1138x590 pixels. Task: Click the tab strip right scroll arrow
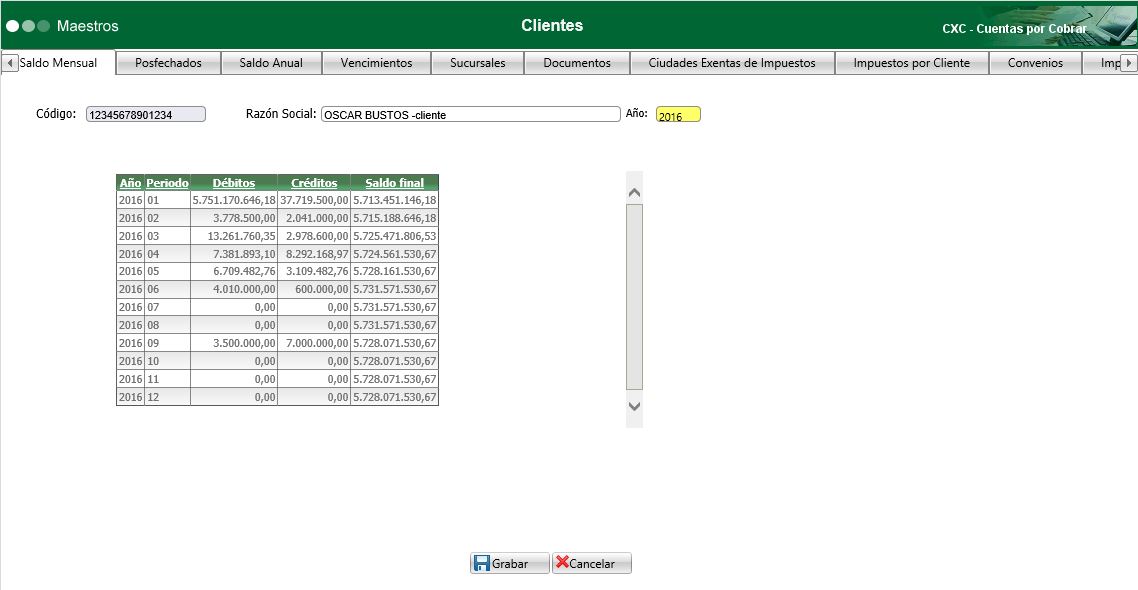pos(1128,63)
